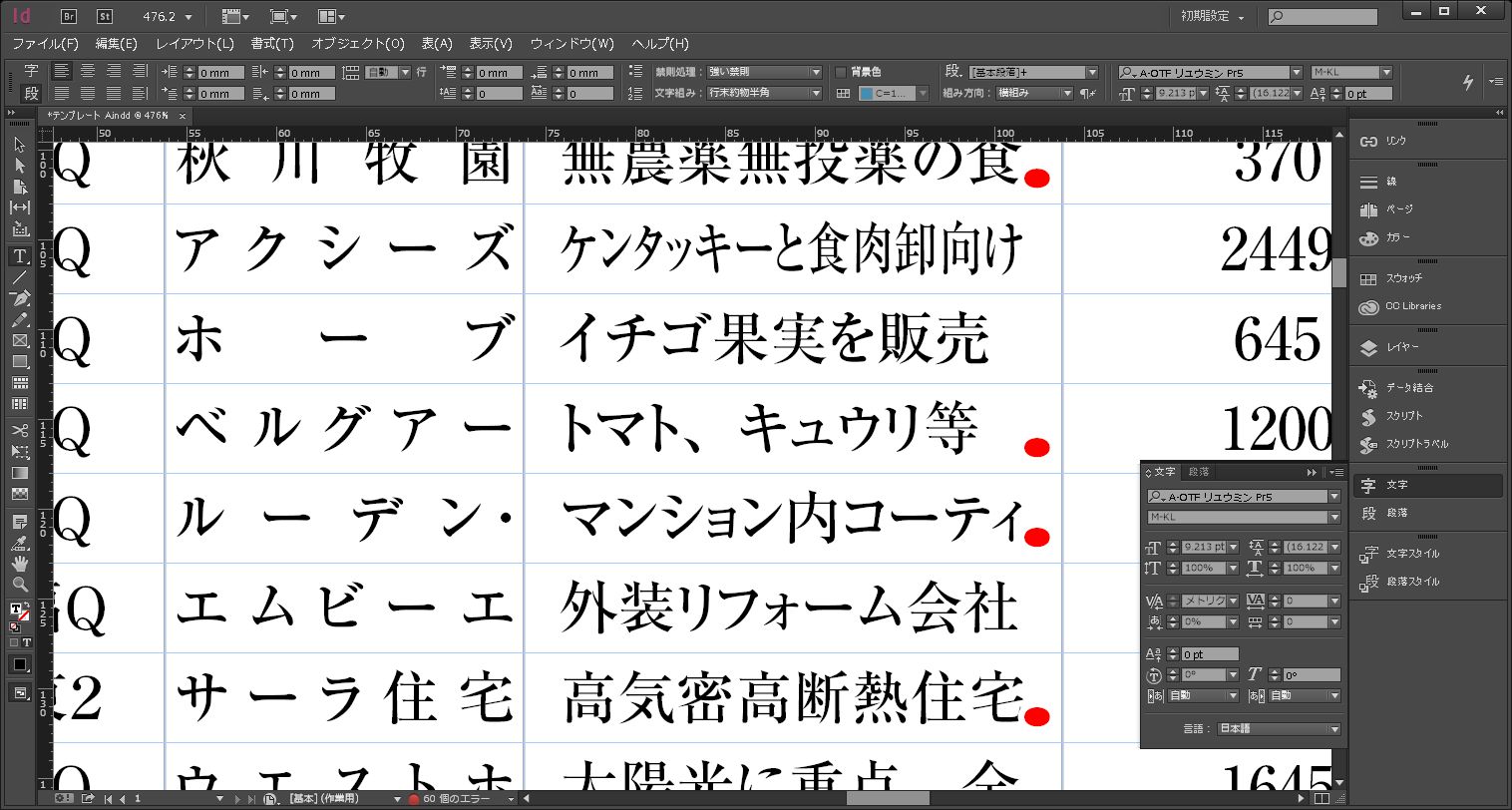The height and width of the screenshot is (810, 1512).
Task: Open the ウィンドウ(W) menu
Action: pos(572,44)
